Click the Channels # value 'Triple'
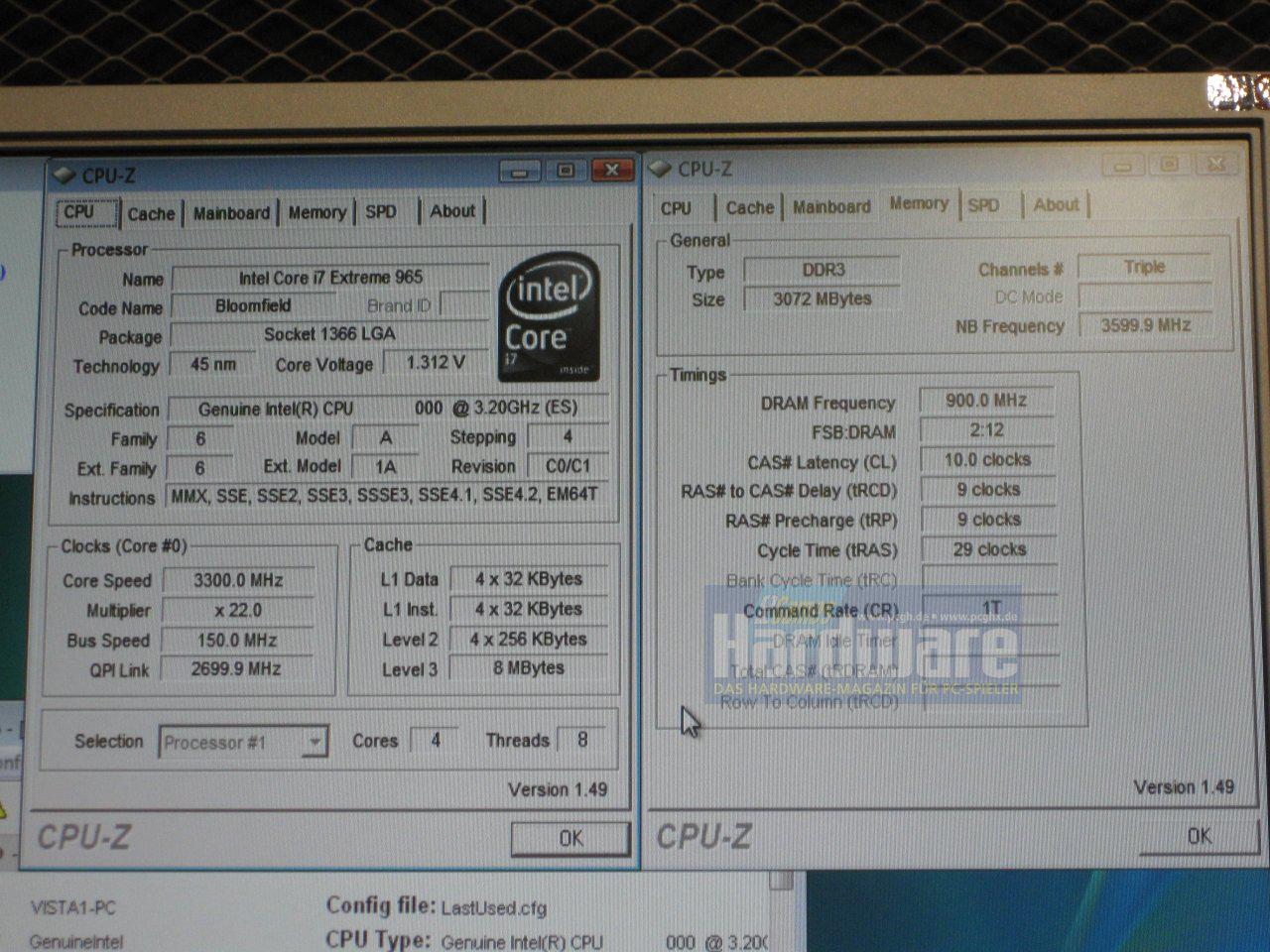The height and width of the screenshot is (952, 1270). coord(1144,267)
